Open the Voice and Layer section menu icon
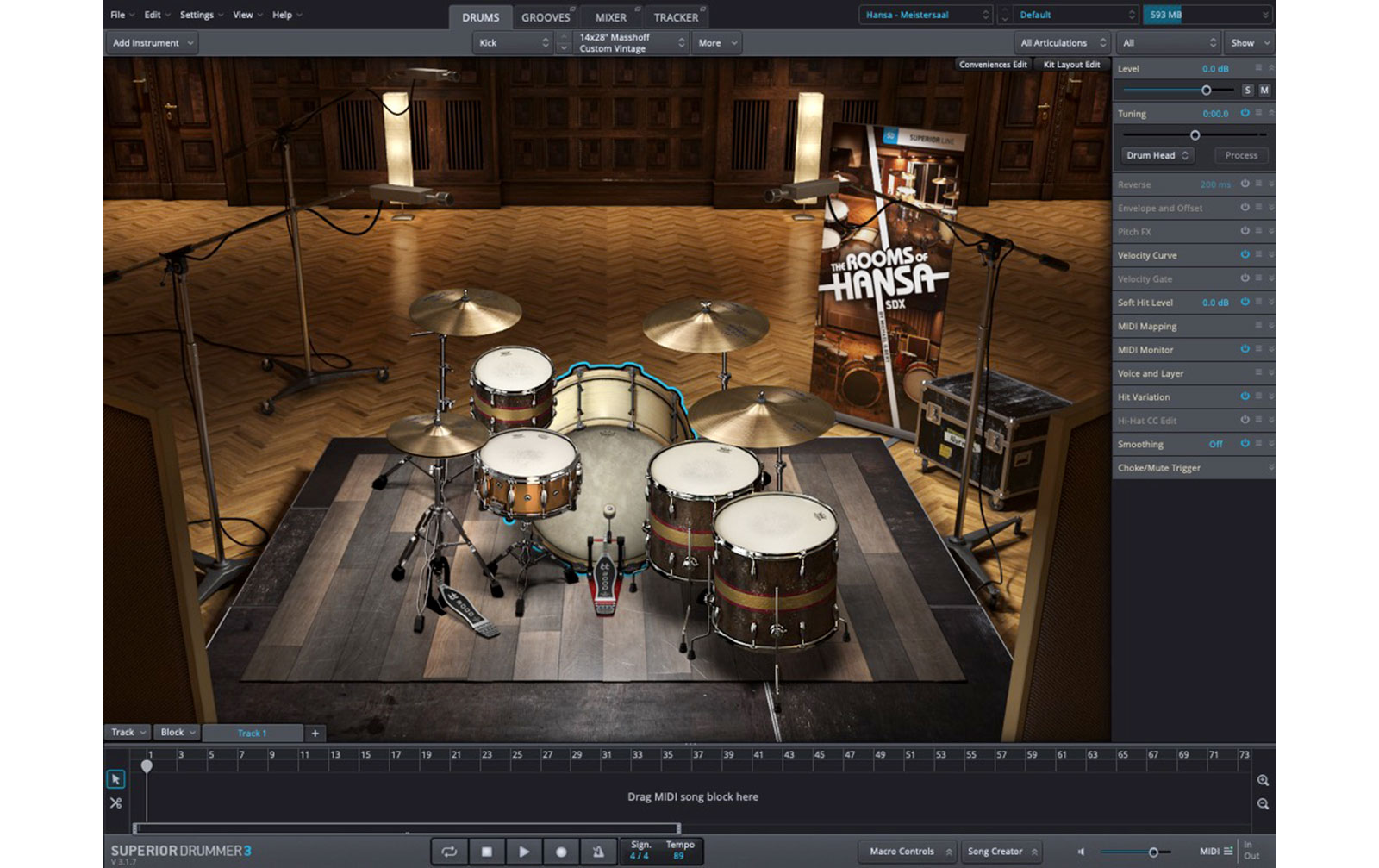 pyautogui.click(x=1258, y=373)
